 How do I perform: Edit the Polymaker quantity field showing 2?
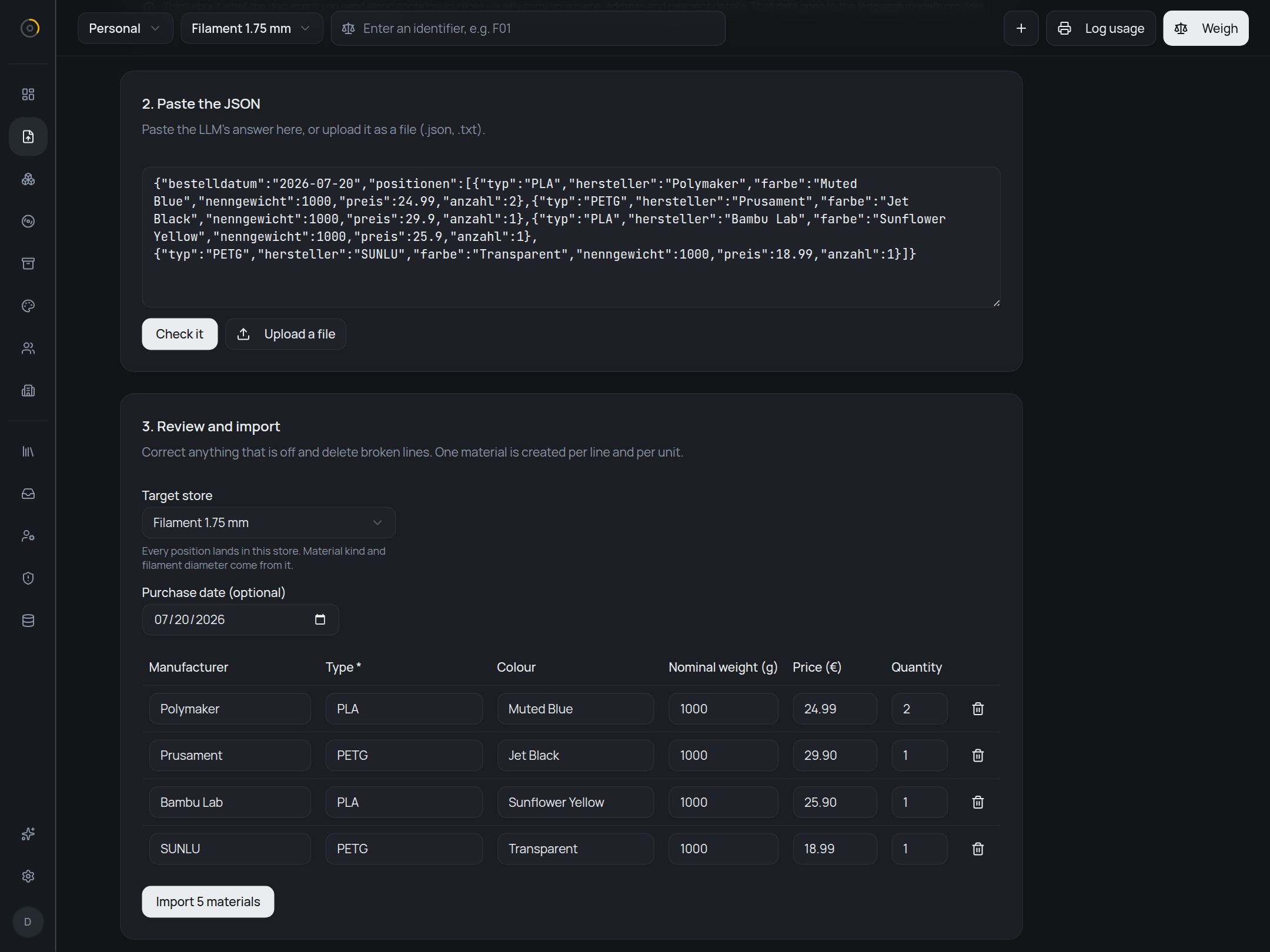(x=920, y=709)
